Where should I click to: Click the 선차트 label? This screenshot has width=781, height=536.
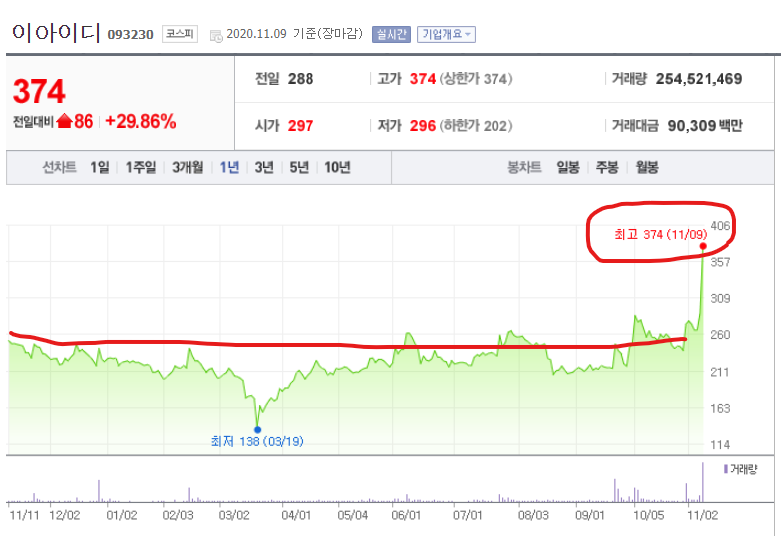coord(59,167)
